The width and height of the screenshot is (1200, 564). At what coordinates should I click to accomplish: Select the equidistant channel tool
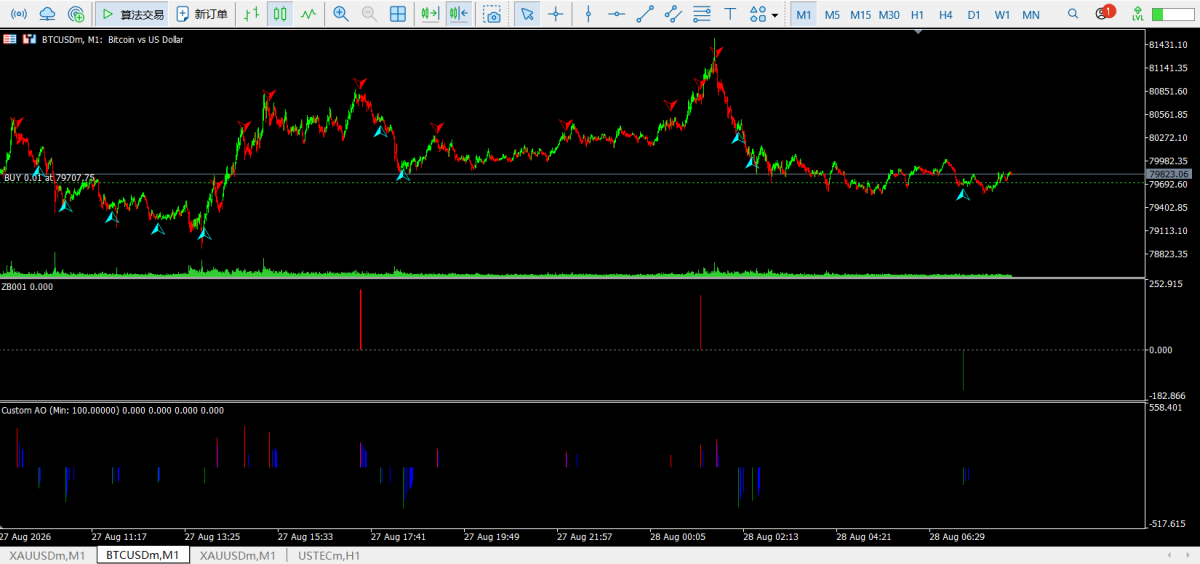click(x=674, y=14)
